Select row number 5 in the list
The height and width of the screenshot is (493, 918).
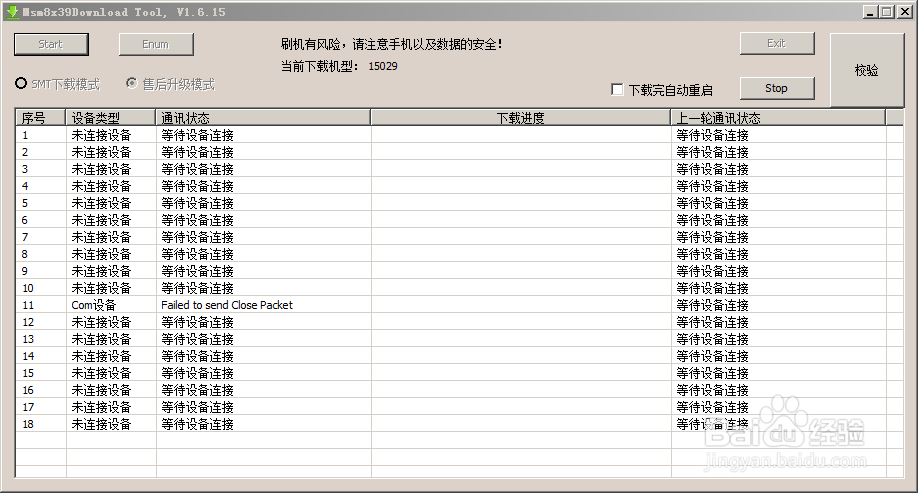click(x=25, y=203)
